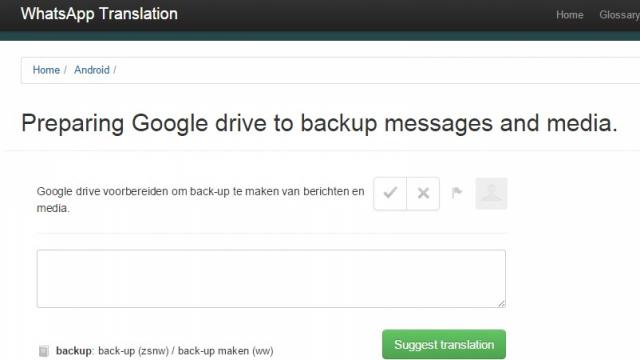Focus the empty translation text box

point(271,279)
